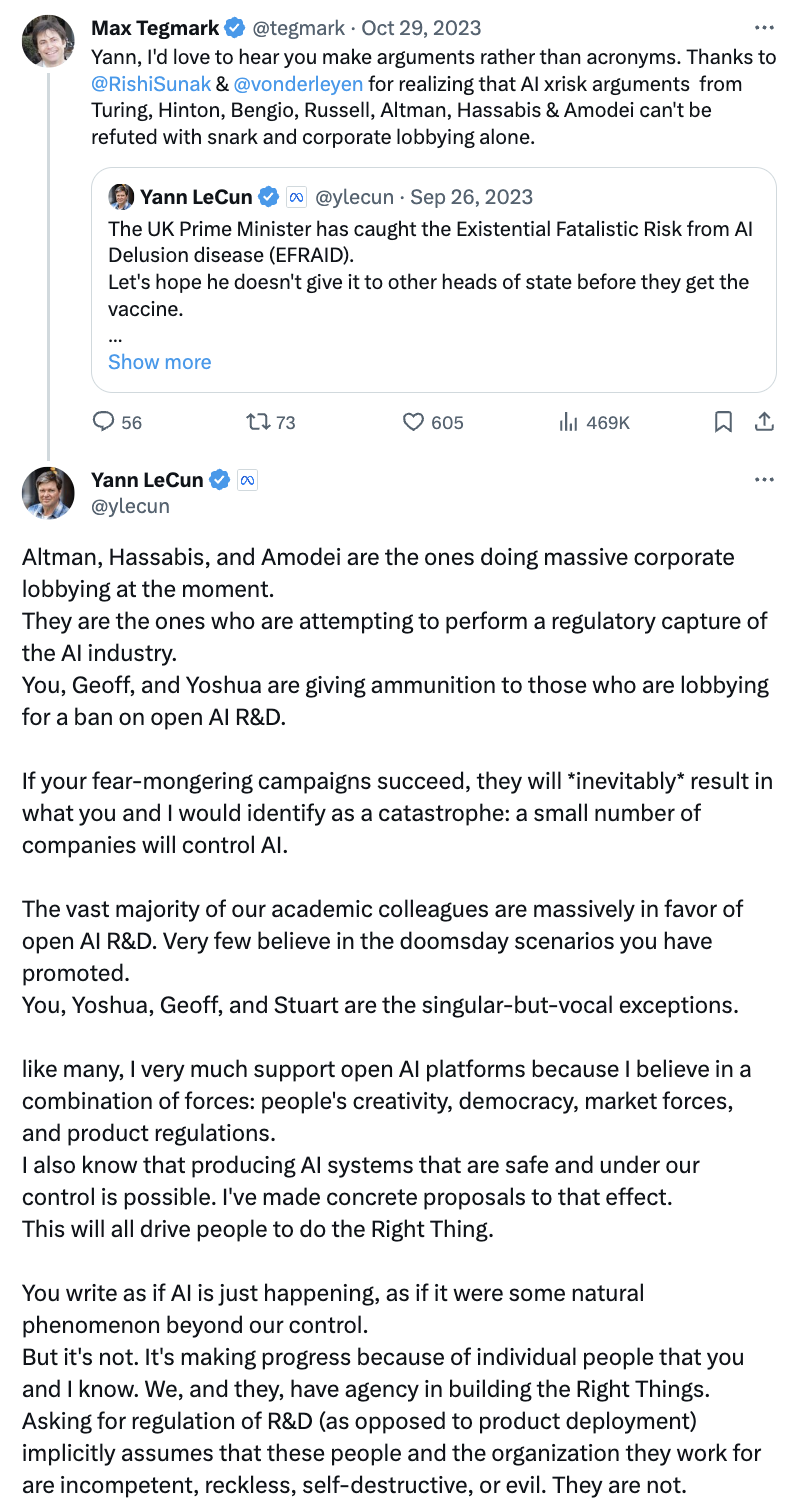796x1500 pixels.
Task: View analytics for the 469K views tweet
Action: pyautogui.click(x=569, y=422)
